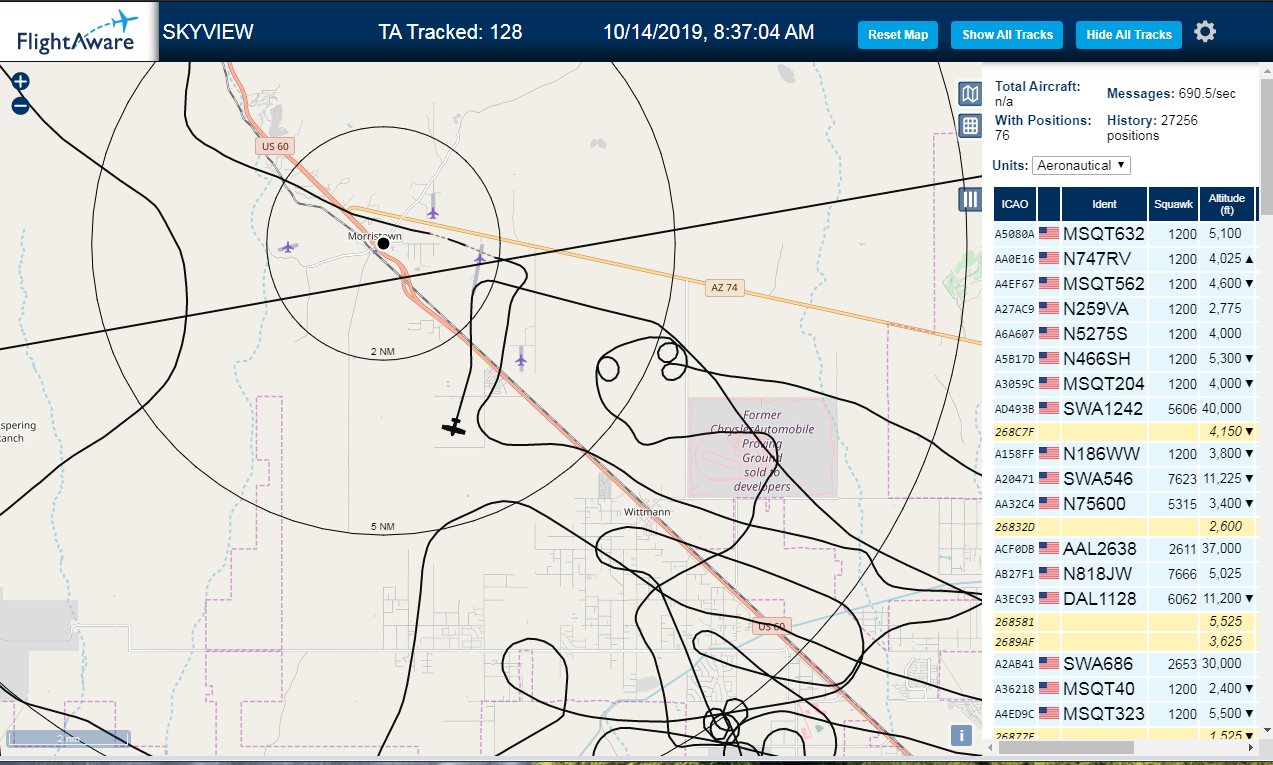Click the SKYVIEW title text
Viewport: 1273px width, 765px height.
click(x=208, y=32)
